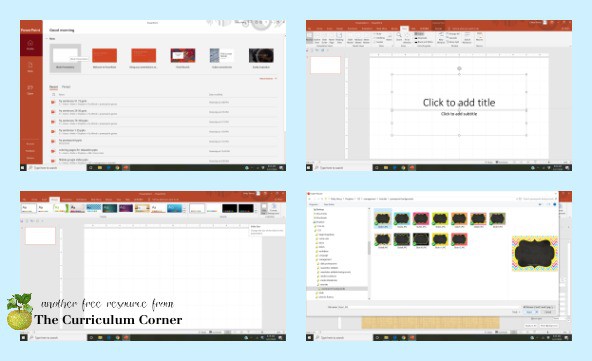592x361 pixels.
Task: Open Slide Sorter view from the View ribbon
Action: [324, 39]
